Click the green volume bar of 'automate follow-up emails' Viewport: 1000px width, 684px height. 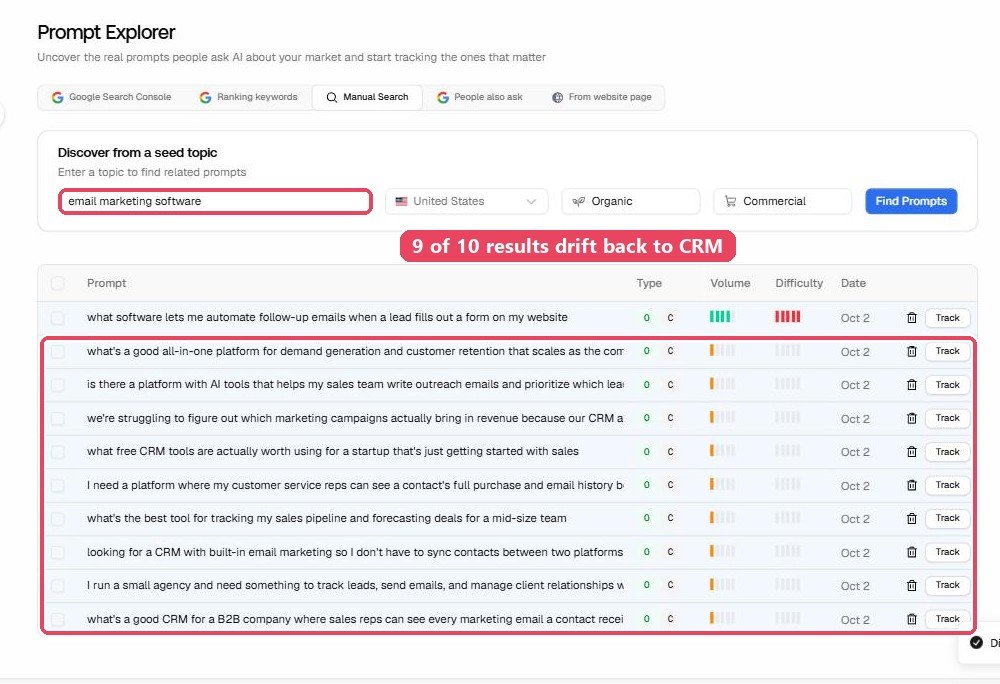(722, 317)
